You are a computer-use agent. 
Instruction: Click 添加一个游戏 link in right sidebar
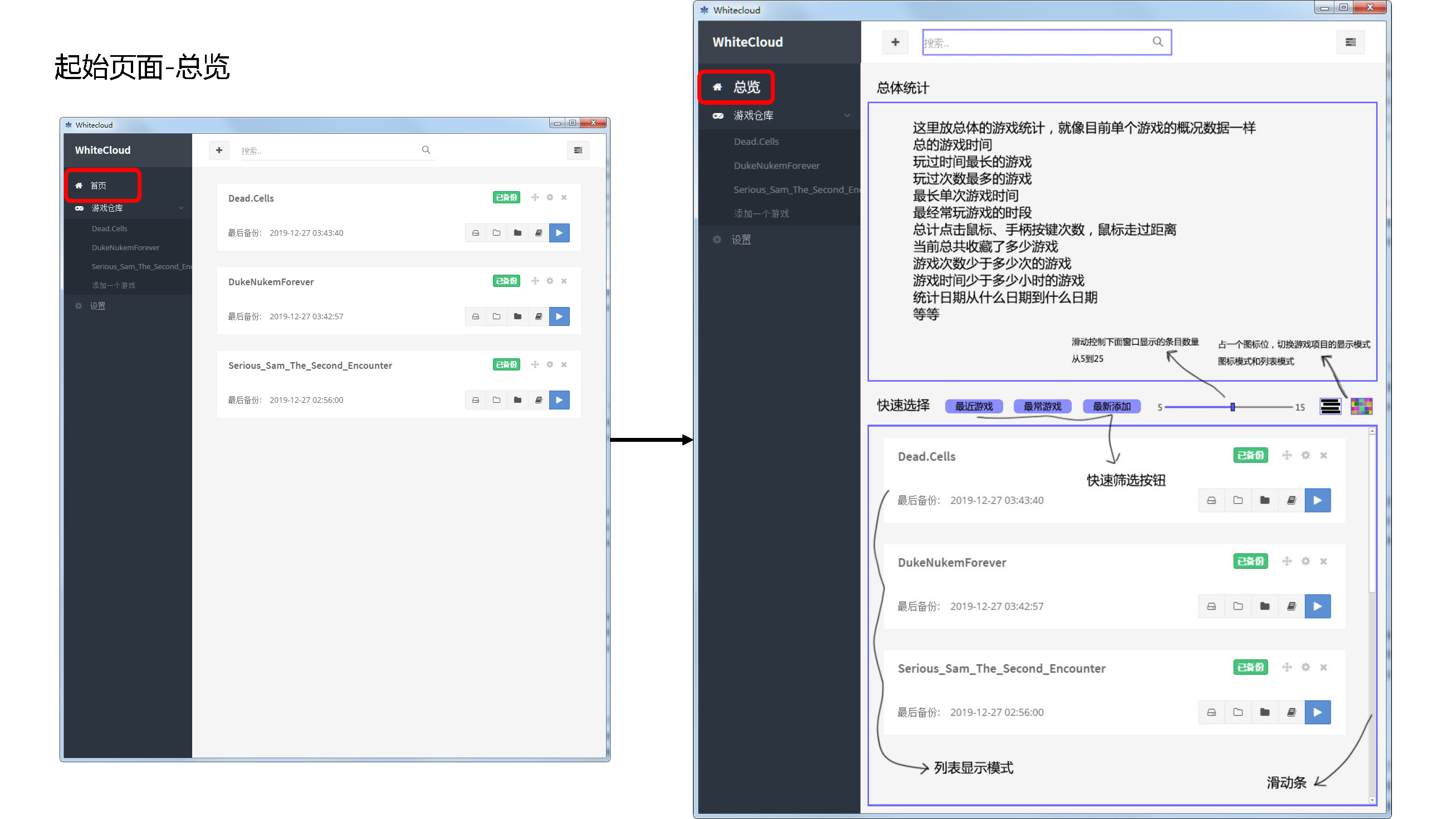761,213
